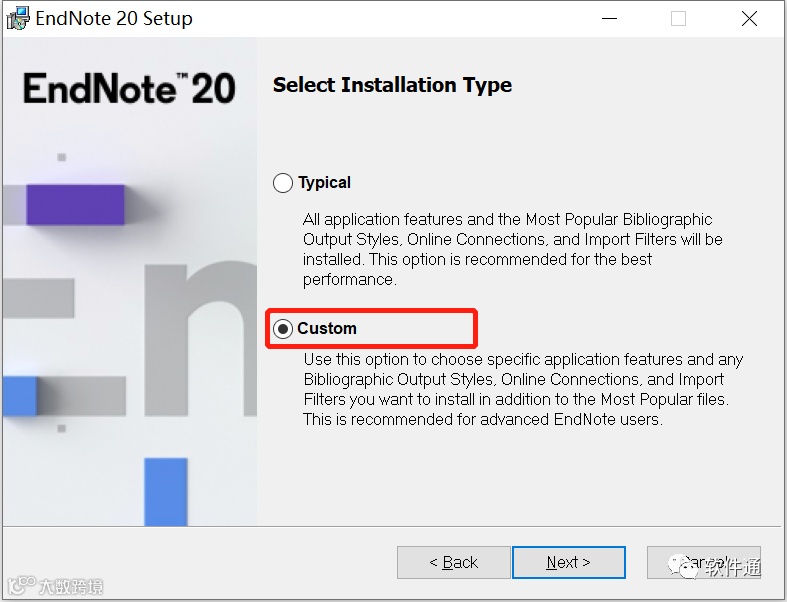Image resolution: width=787 pixels, height=602 pixels.
Task: Select the Custom installation radio button
Action: point(283,329)
